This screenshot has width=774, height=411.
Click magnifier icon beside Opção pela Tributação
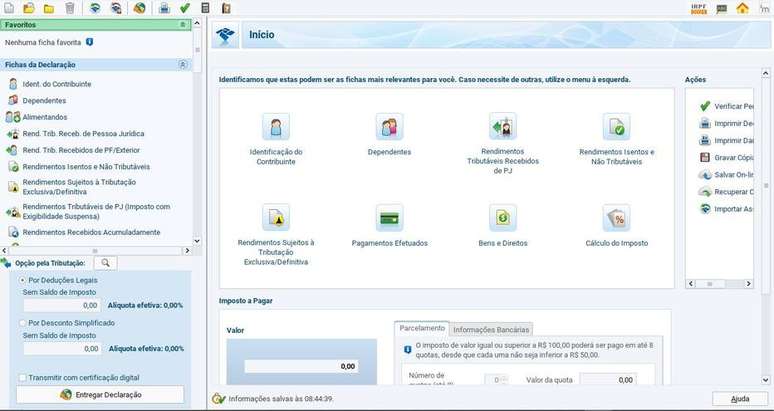click(x=104, y=263)
